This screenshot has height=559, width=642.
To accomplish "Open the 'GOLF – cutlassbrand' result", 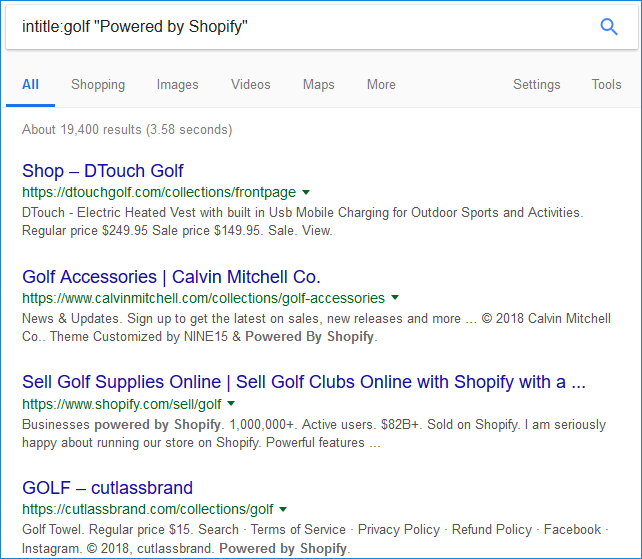I will (107, 488).
